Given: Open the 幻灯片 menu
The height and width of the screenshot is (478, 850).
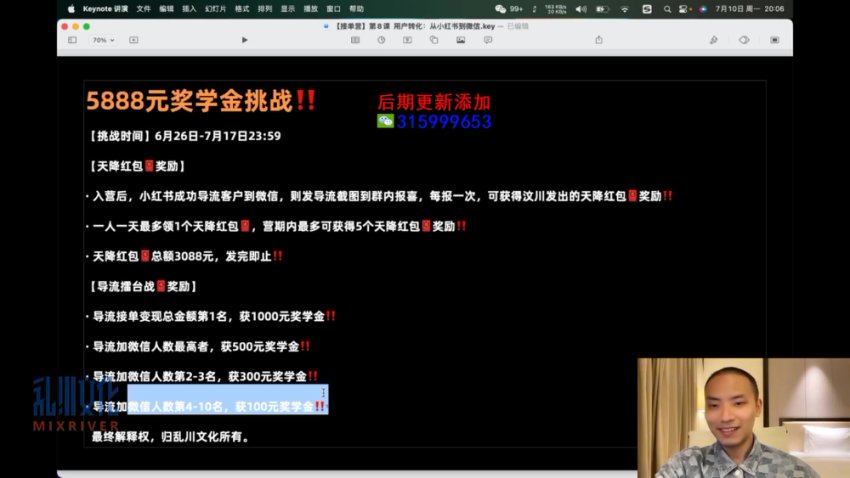Looking at the screenshot, I should coord(216,8).
